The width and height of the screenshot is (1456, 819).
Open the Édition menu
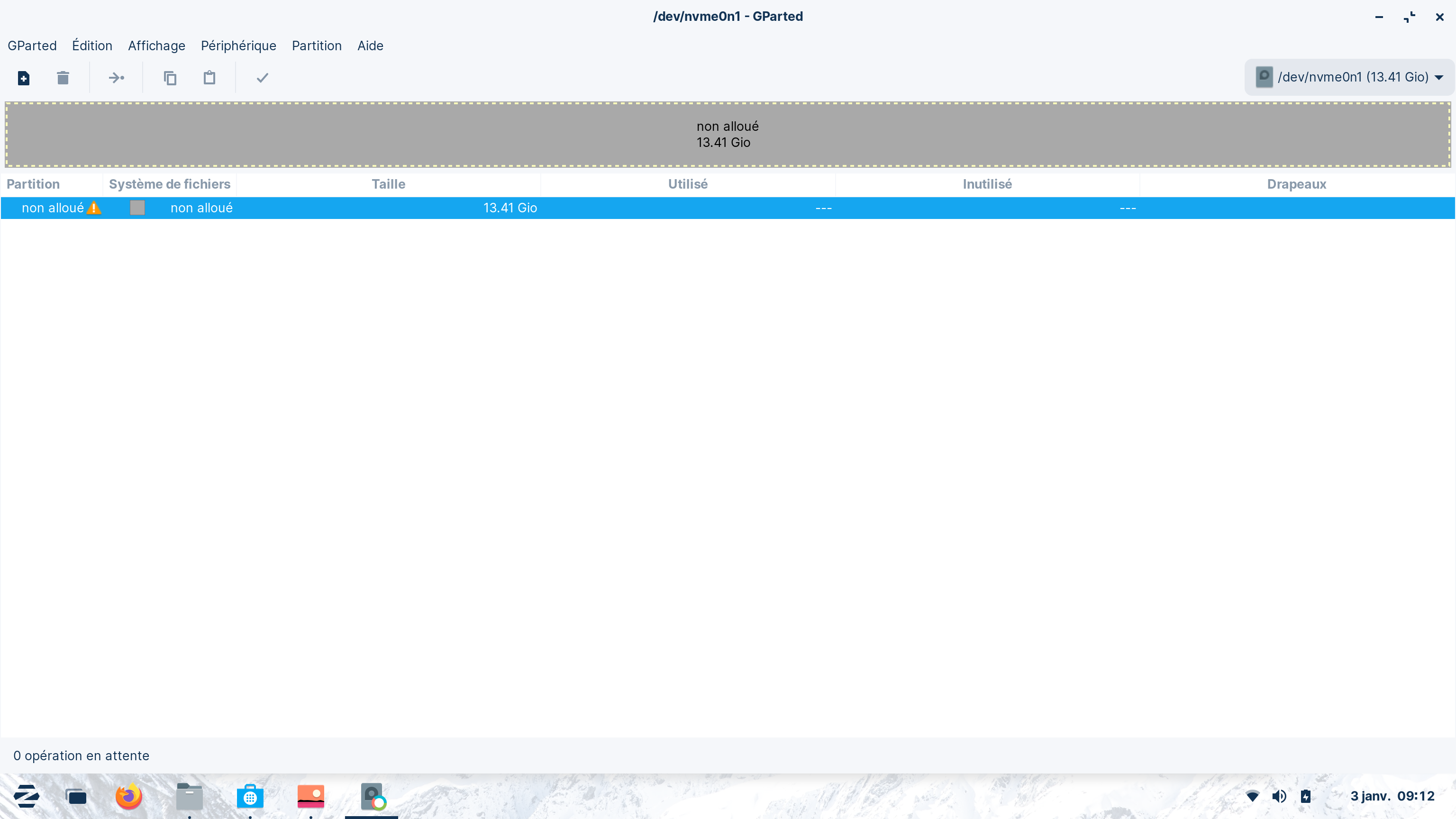[x=92, y=46]
